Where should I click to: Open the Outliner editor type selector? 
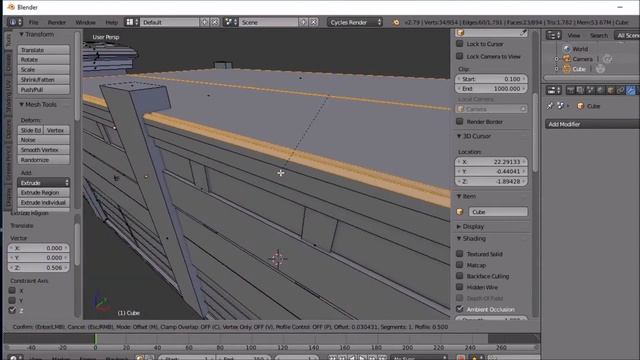pos(553,36)
